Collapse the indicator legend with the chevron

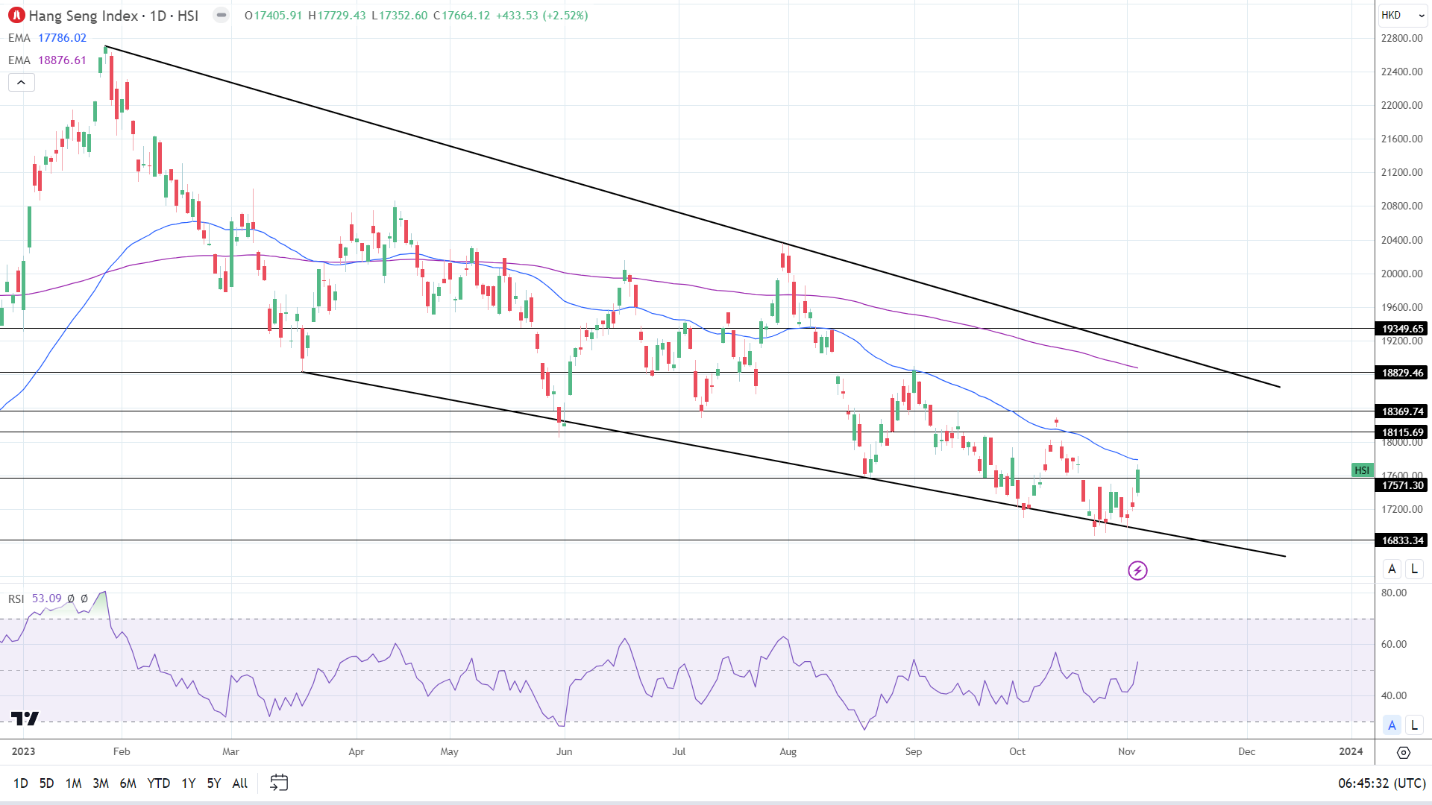(x=21, y=82)
